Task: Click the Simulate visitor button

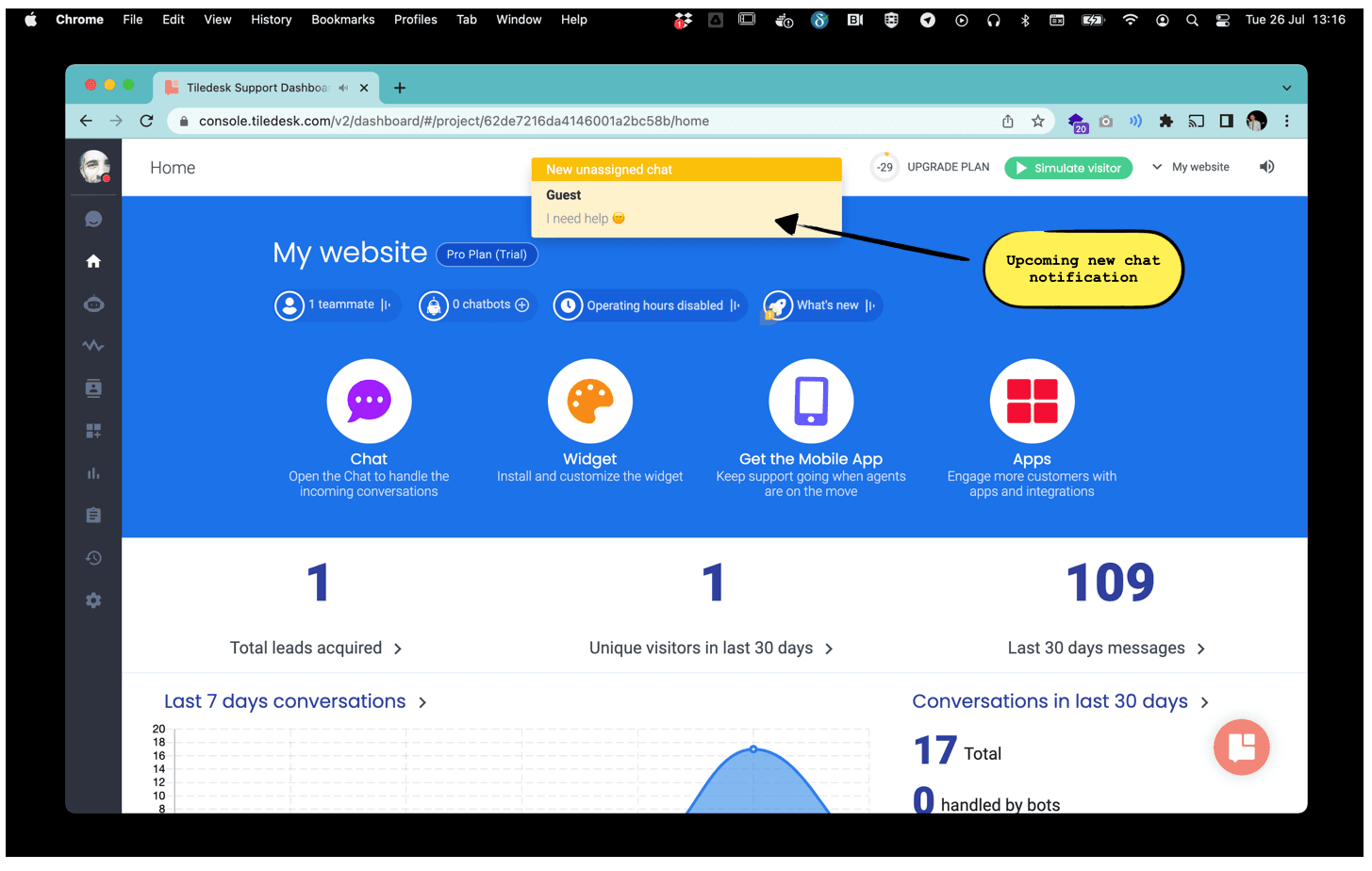Action: point(1068,168)
